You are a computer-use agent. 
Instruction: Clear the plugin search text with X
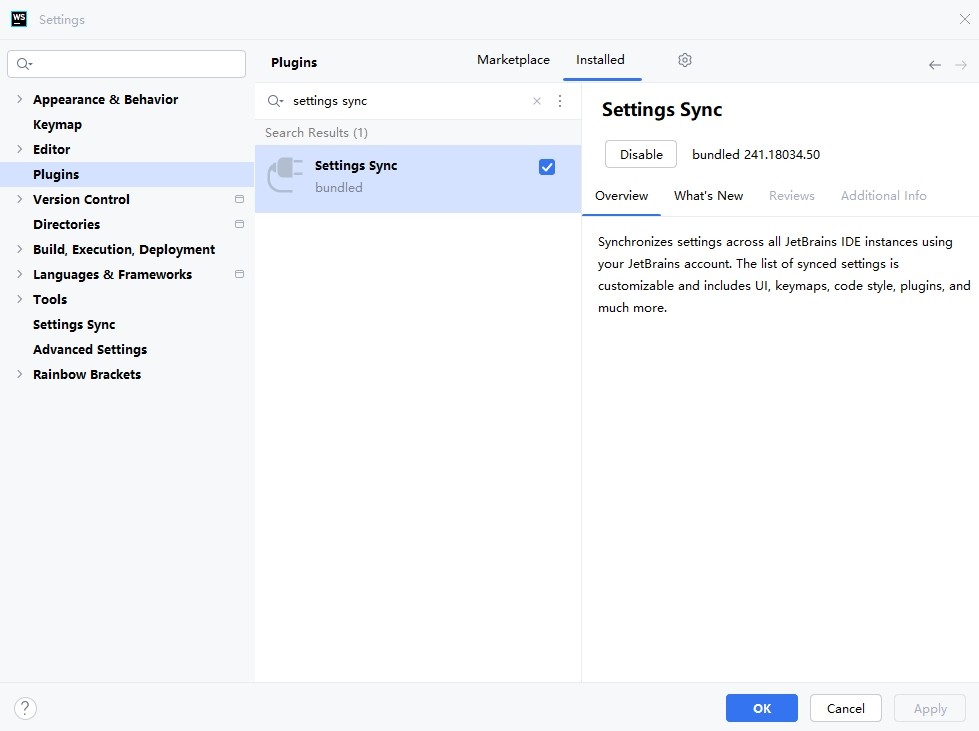537,101
